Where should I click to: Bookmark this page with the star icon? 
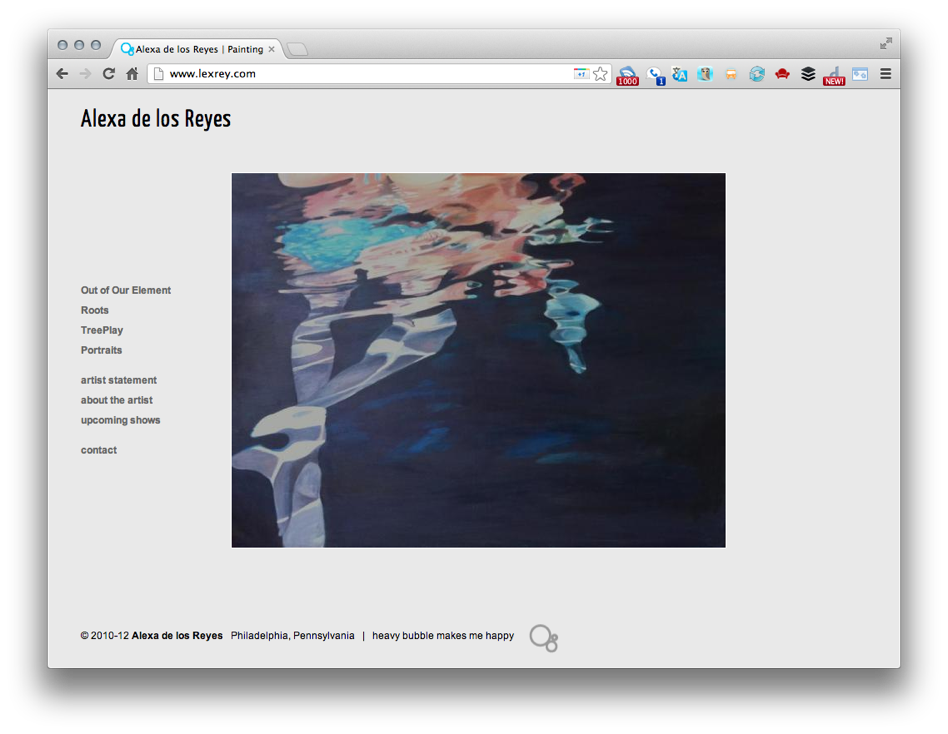[600, 74]
